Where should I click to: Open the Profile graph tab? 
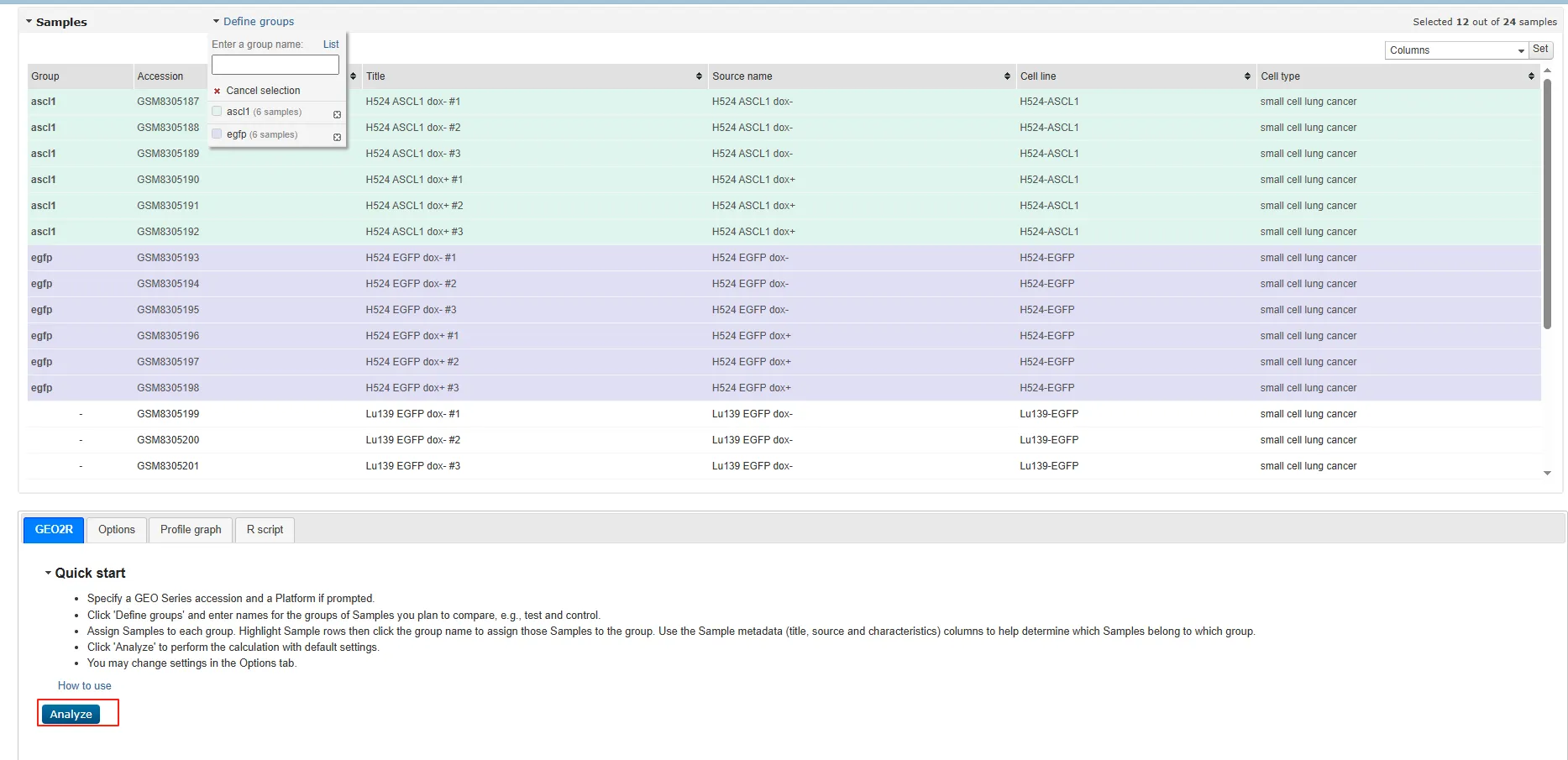tap(191, 530)
